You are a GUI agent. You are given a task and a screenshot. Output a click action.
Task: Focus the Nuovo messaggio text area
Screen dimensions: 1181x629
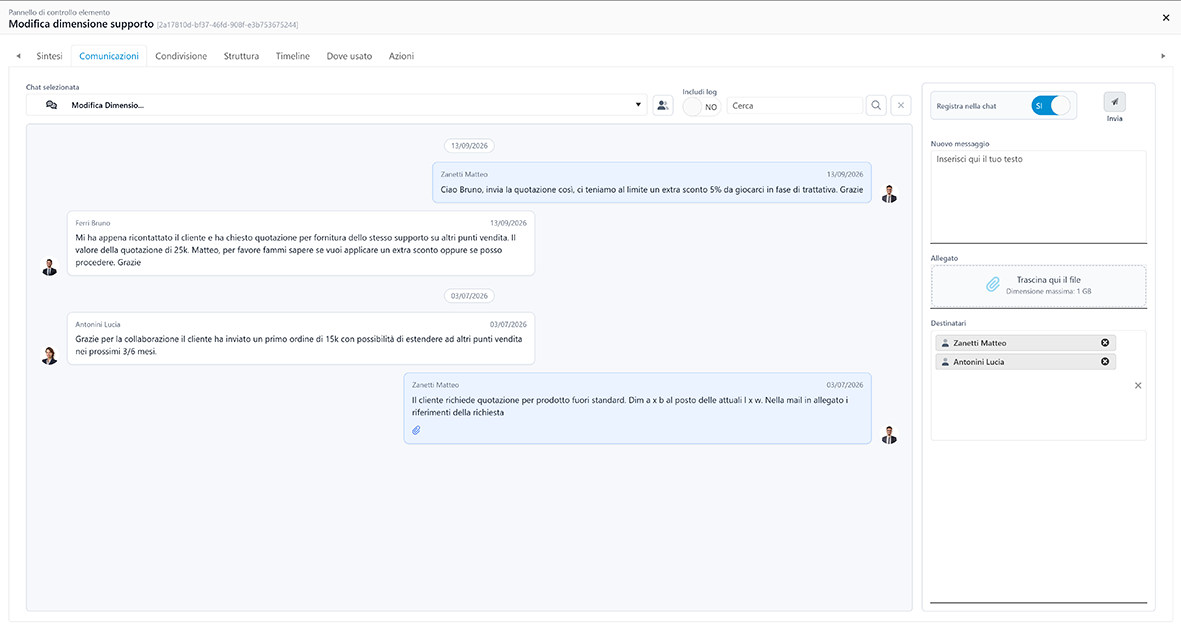point(1039,197)
